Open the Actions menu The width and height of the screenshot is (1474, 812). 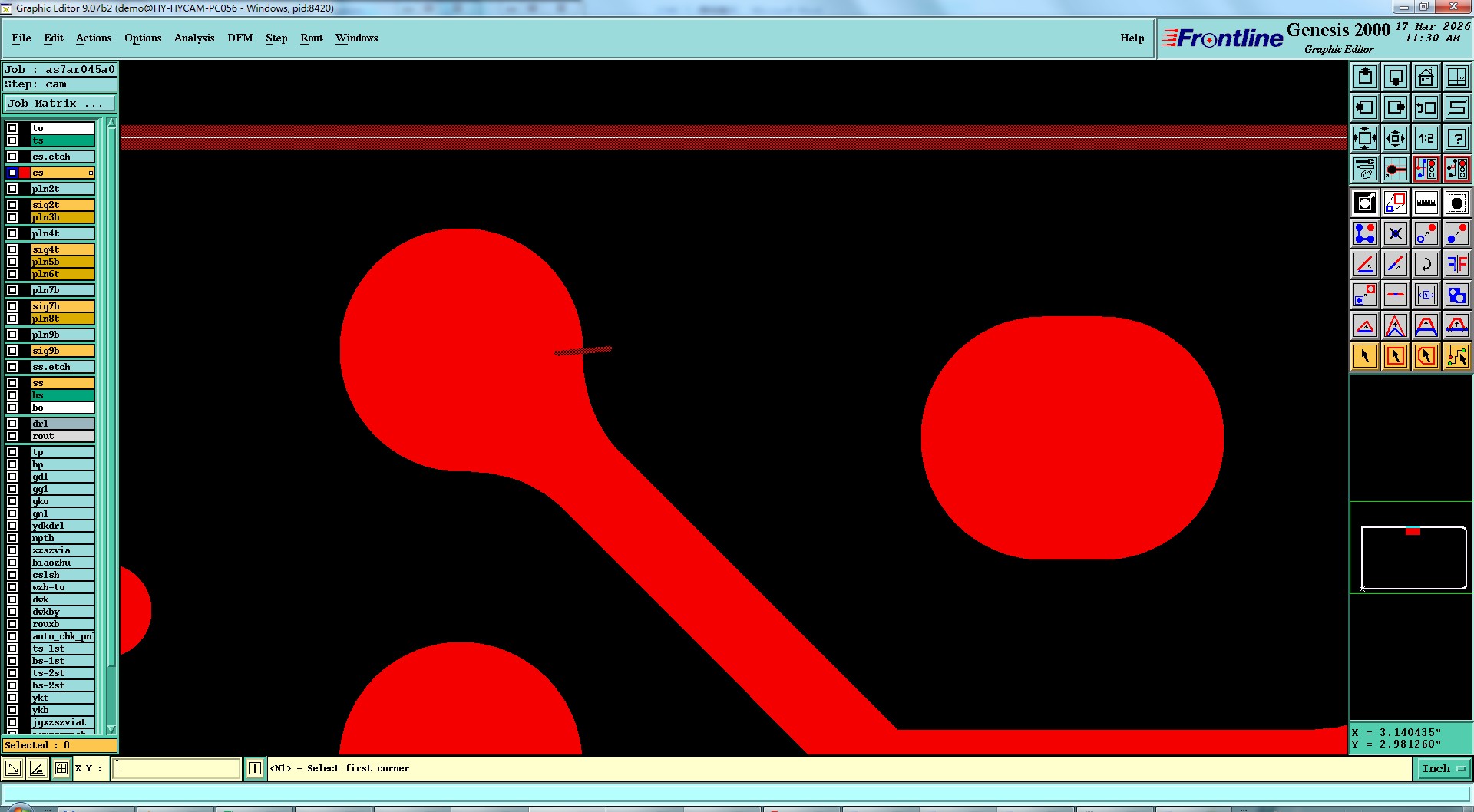click(94, 38)
